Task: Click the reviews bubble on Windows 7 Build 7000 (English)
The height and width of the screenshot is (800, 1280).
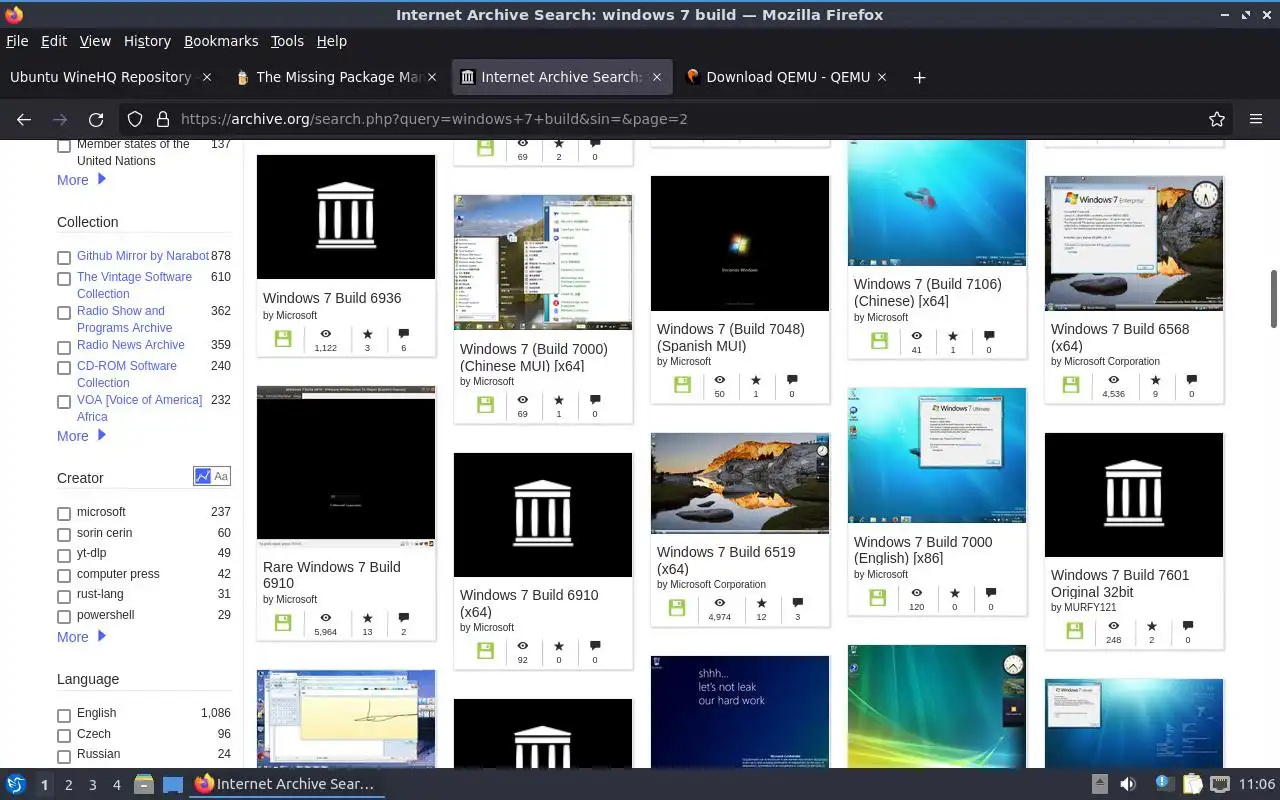Action: 991,593
